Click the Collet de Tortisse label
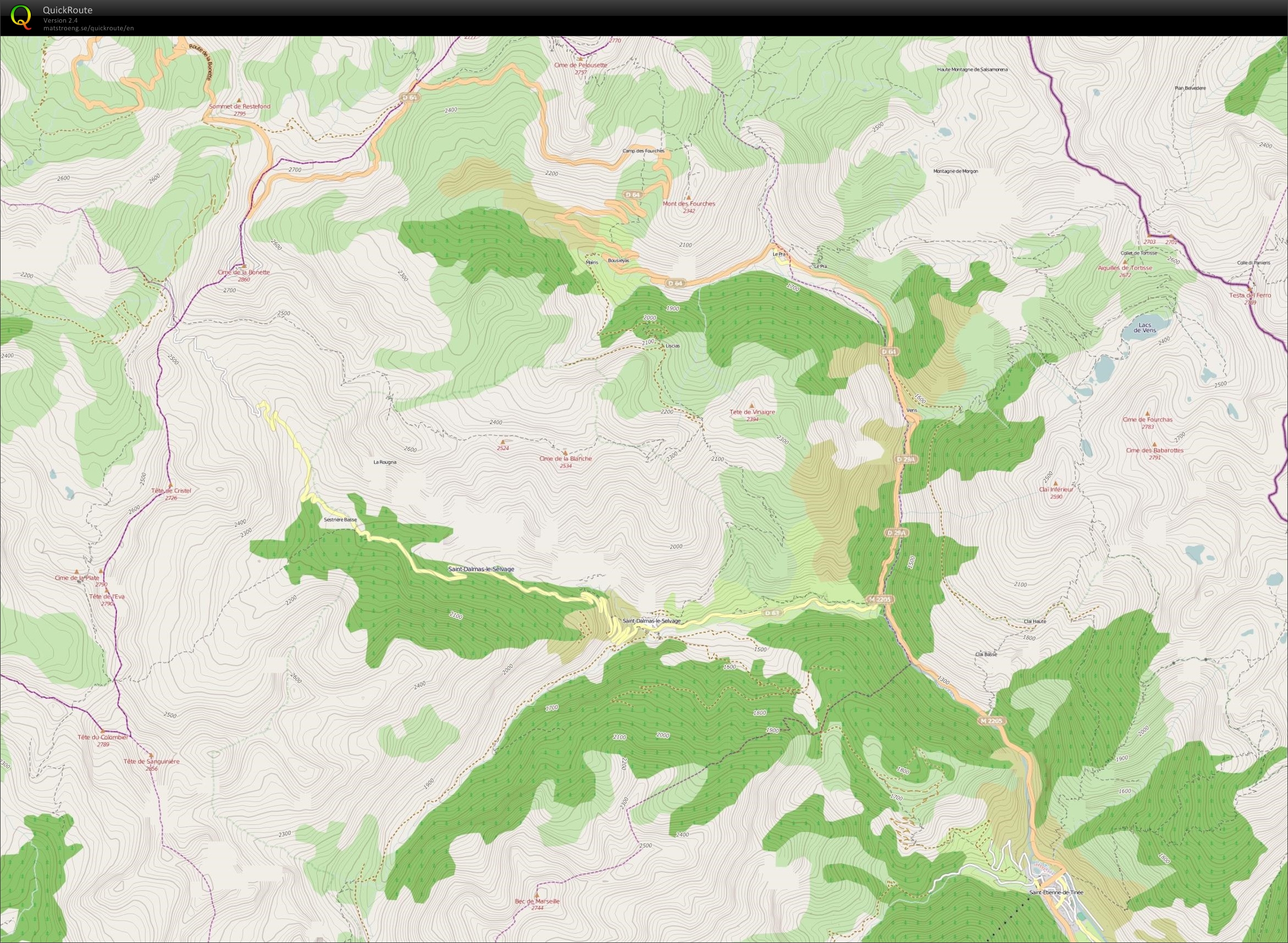 click(1139, 253)
